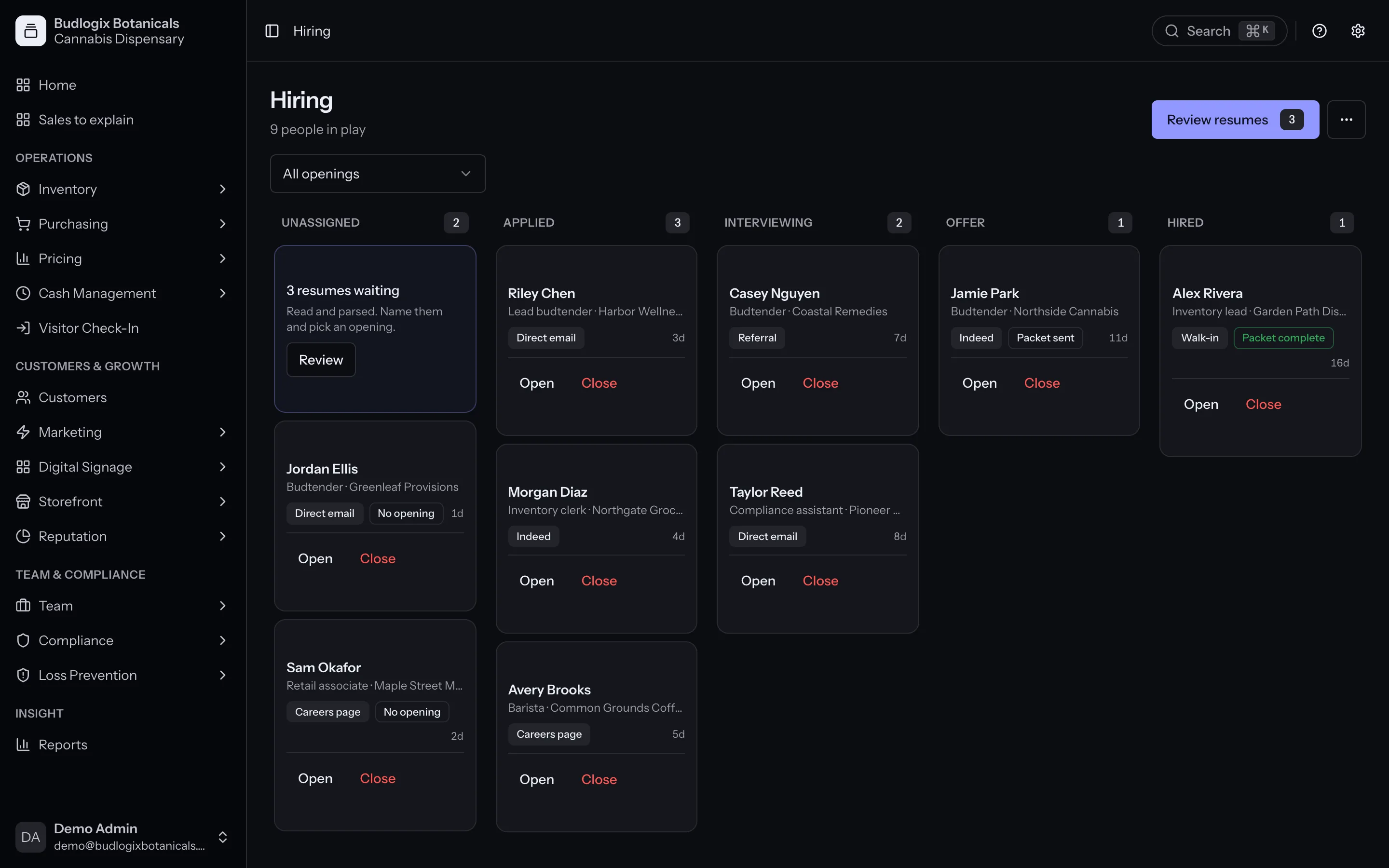Click the Casey Nguyen name

click(774, 293)
